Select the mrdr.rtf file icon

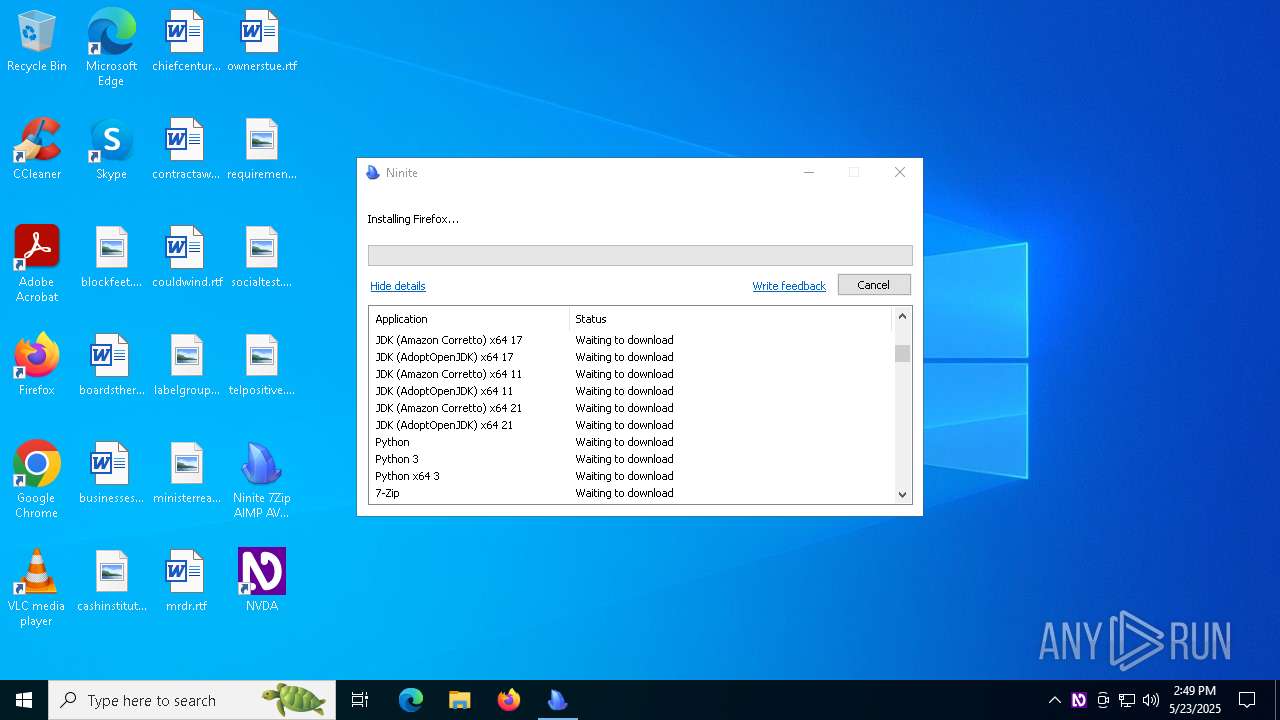[186, 582]
